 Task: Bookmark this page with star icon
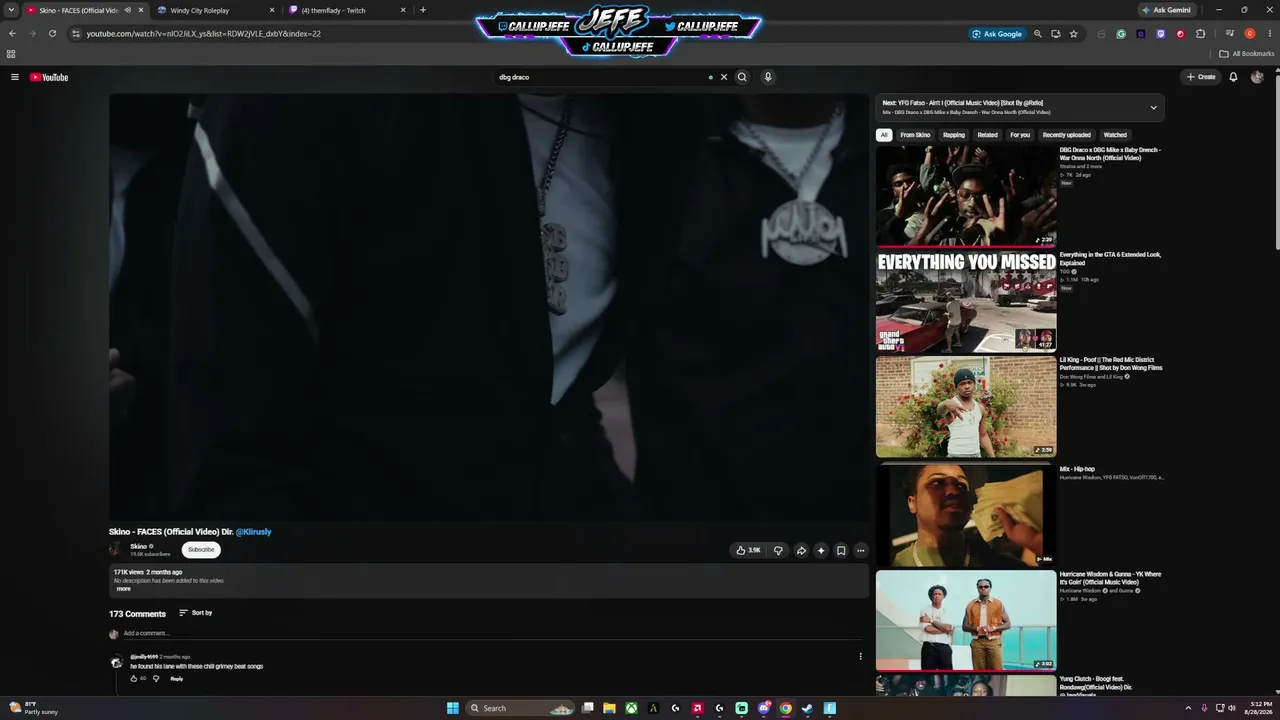tap(1074, 34)
